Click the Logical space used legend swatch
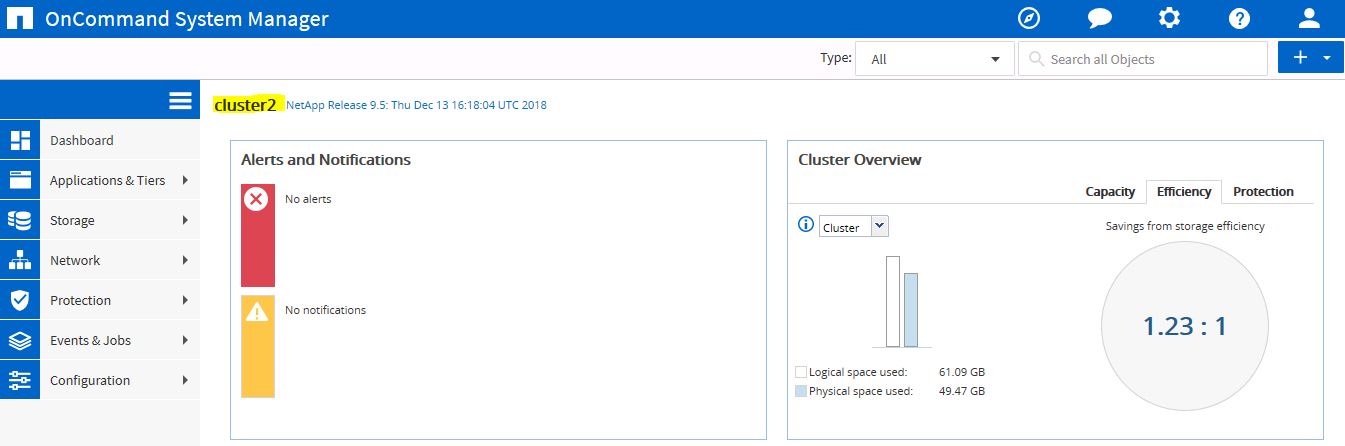 801,372
